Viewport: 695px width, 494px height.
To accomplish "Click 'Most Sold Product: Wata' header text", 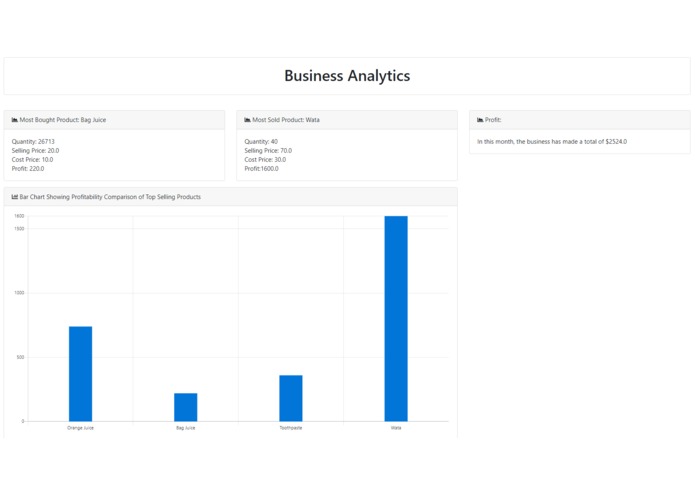I will tap(286, 120).
